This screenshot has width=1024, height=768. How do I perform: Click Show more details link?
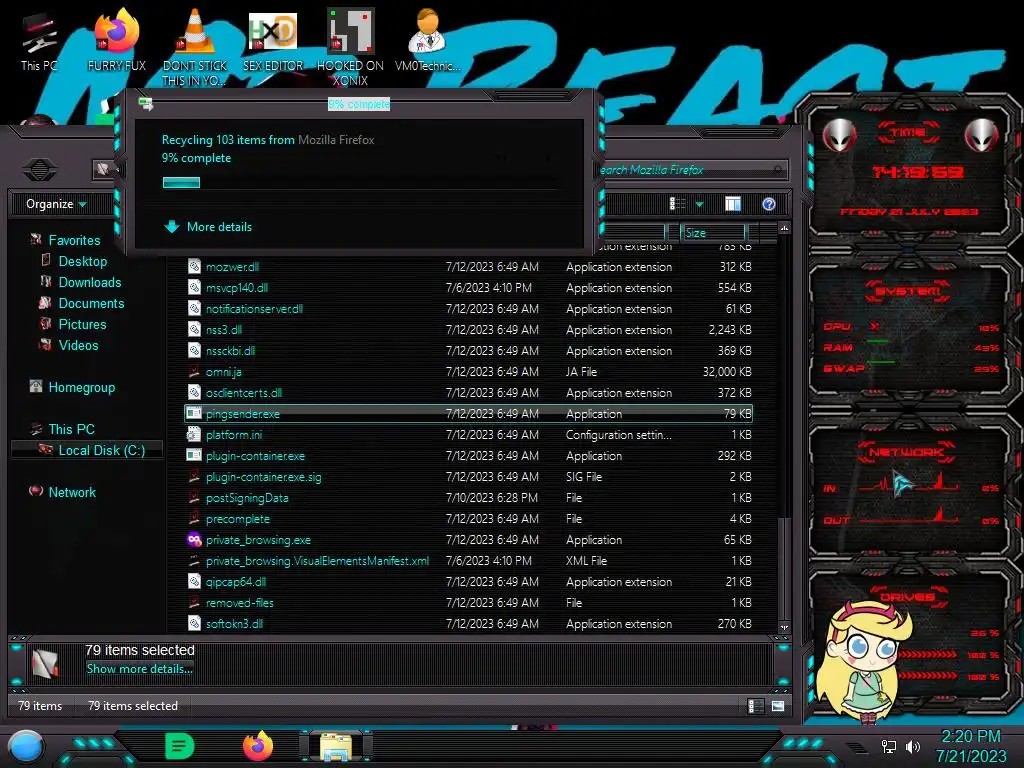click(139, 669)
